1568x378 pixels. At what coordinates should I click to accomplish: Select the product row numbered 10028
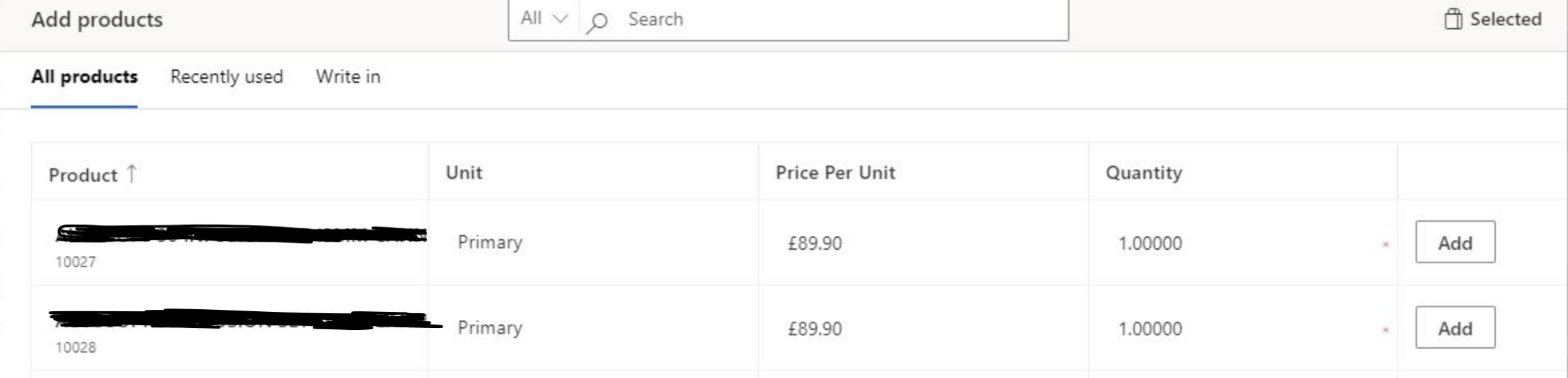[x=76, y=347]
